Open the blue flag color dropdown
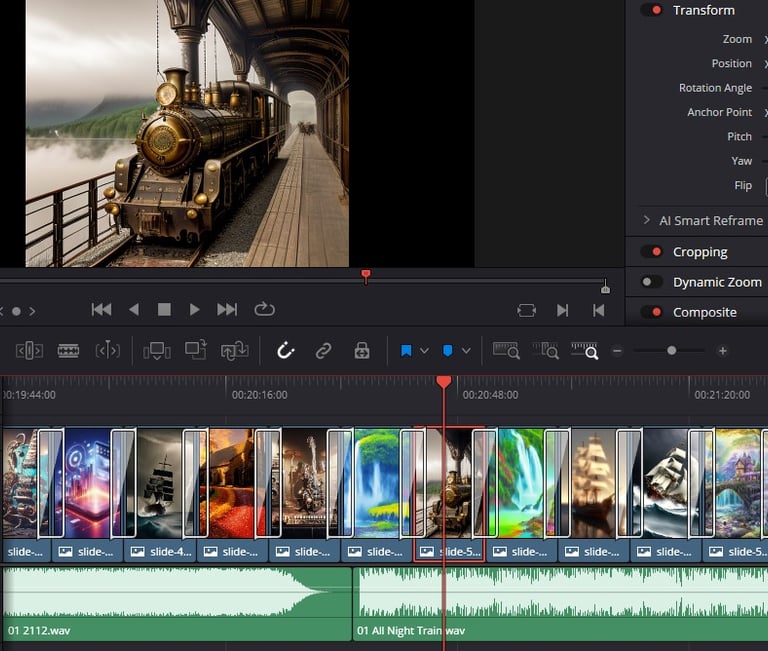Image resolution: width=768 pixels, height=651 pixels. (x=425, y=351)
